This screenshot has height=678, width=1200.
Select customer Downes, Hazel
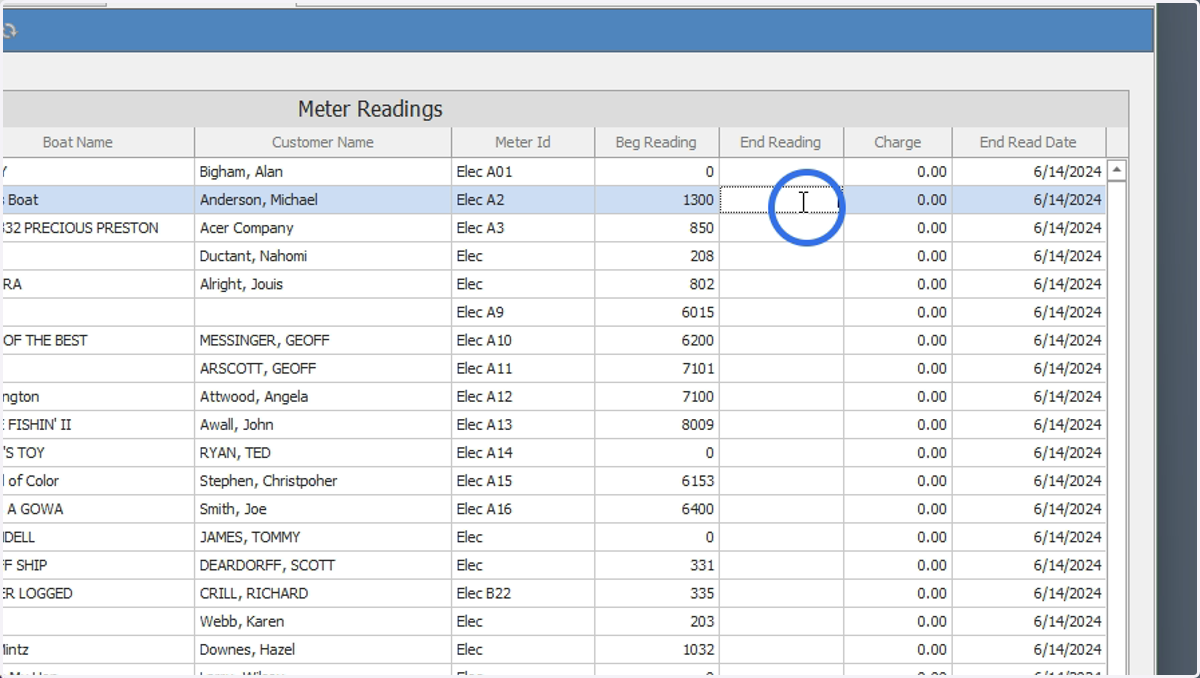[247, 649]
